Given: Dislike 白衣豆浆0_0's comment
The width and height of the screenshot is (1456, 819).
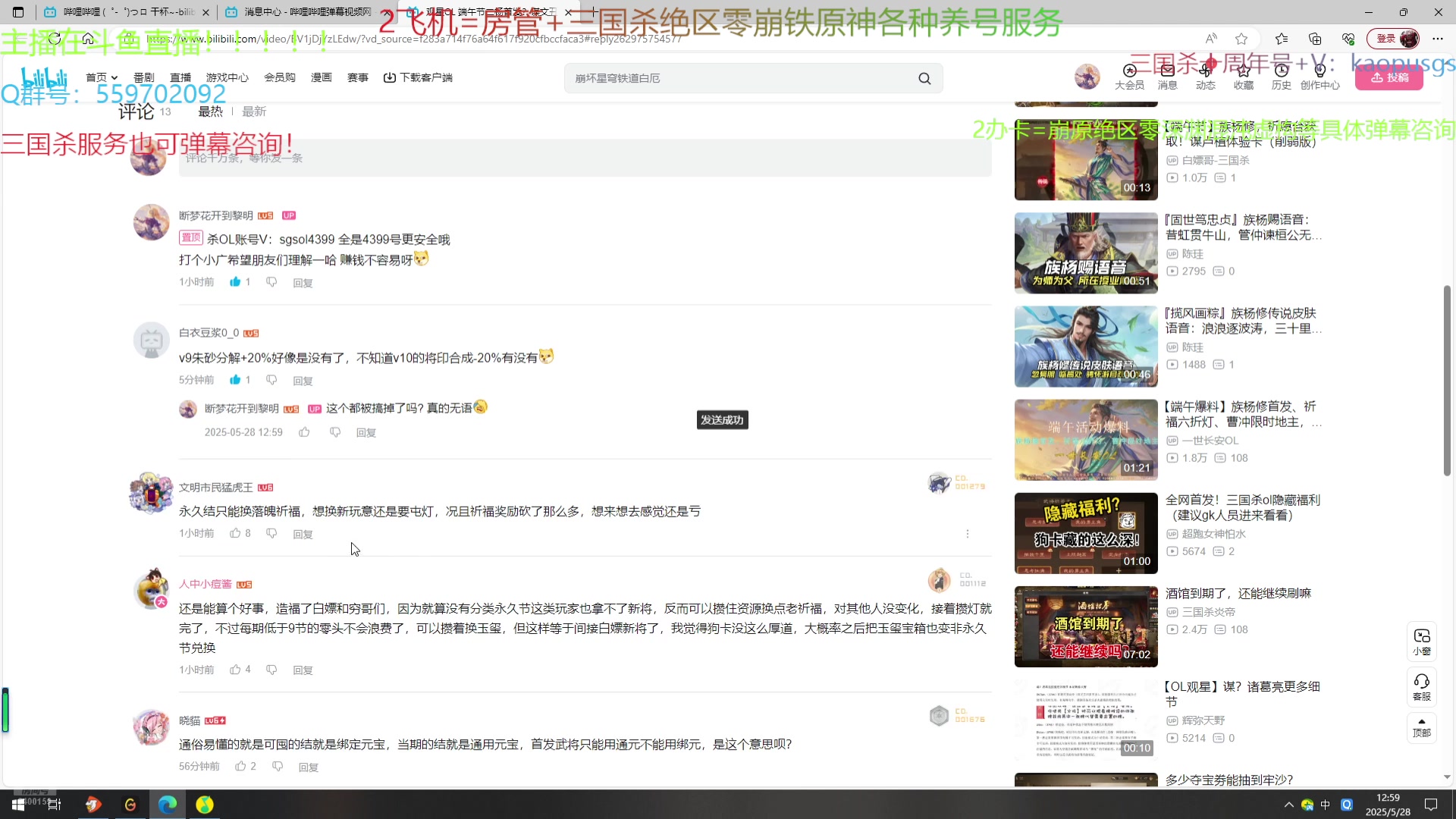Looking at the screenshot, I should [271, 380].
